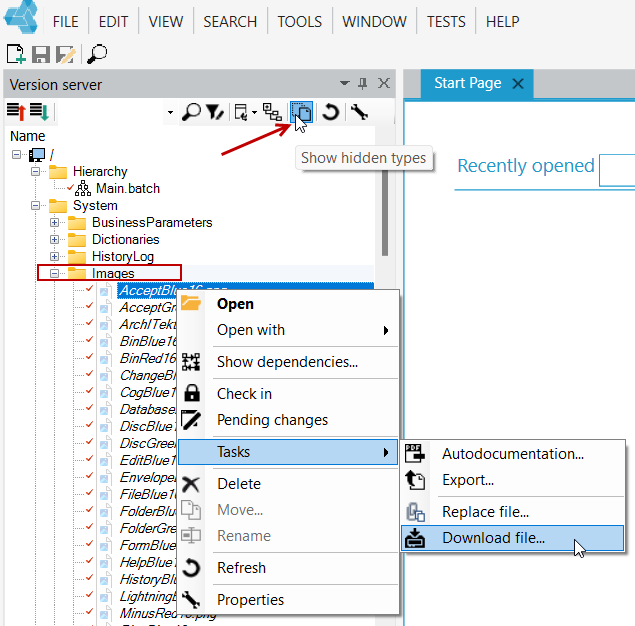Click the Name column header

(x=28, y=136)
